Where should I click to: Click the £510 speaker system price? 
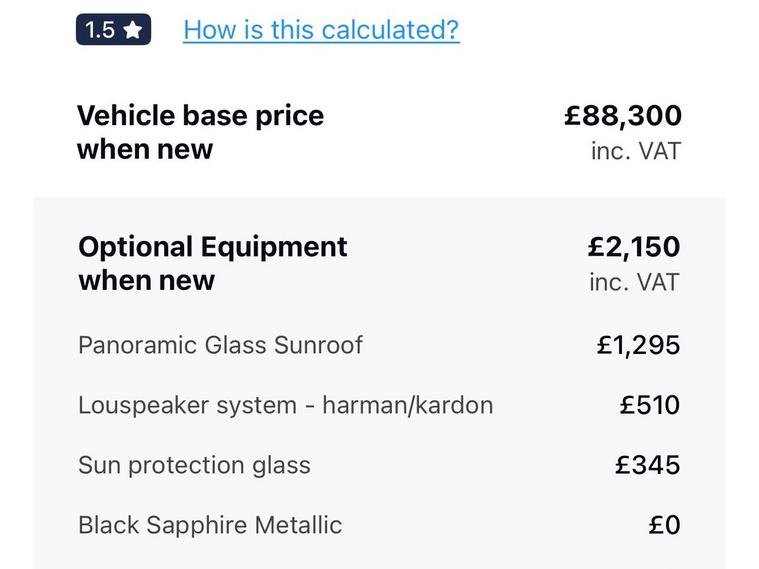coord(650,405)
